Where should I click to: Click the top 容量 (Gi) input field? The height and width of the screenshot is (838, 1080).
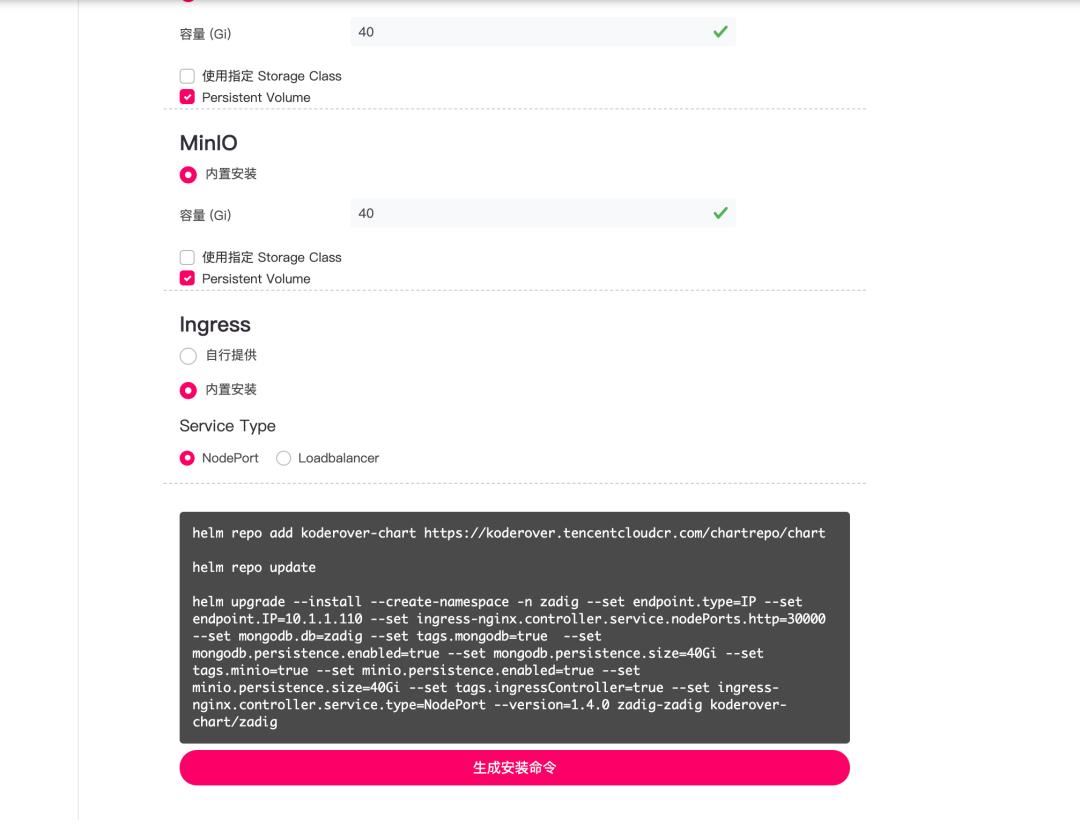(x=543, y=32)
